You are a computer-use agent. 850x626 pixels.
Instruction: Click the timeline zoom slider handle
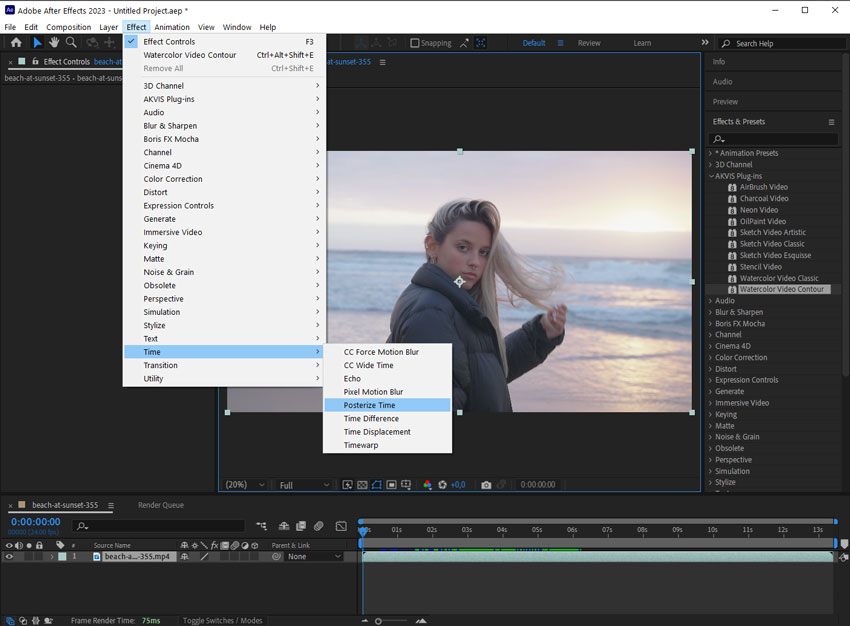click(378, 621)
